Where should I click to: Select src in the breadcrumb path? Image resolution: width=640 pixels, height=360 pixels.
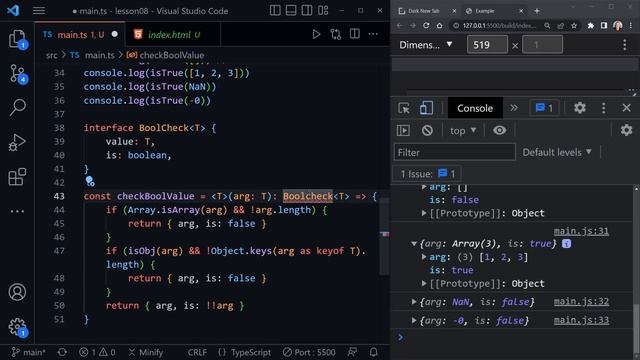(51, 55)
